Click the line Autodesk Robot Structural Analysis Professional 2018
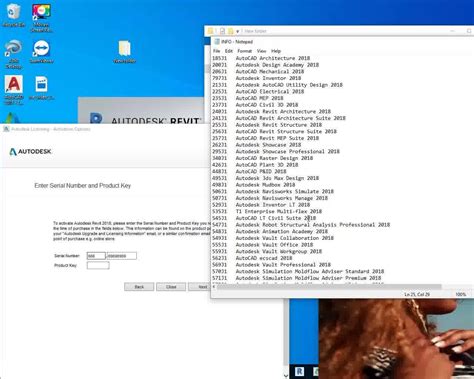 (301, 225)
